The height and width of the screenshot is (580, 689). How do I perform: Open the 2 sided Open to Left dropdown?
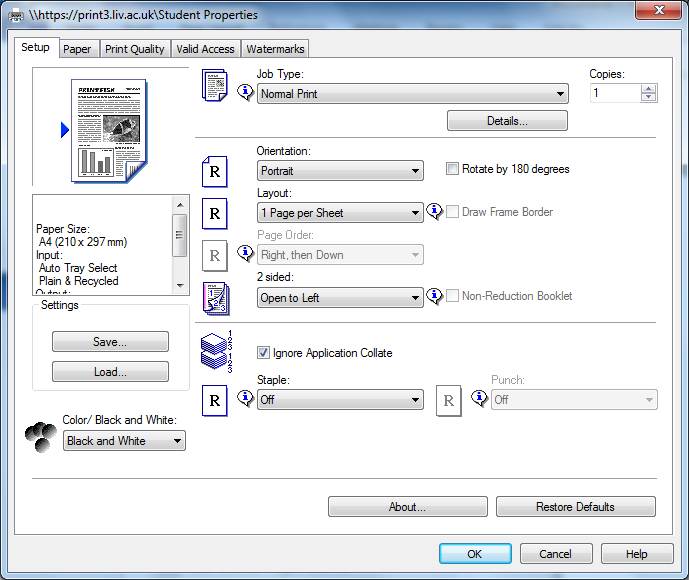pos(340,297)
